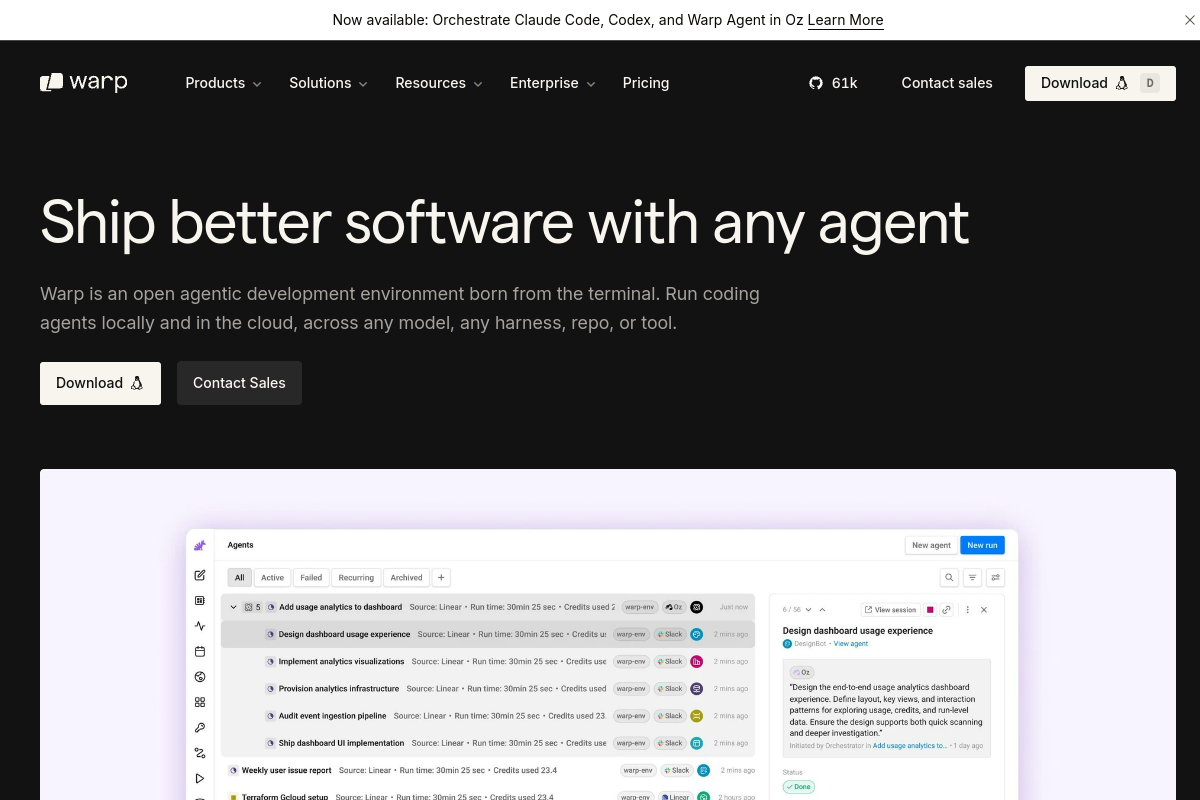The height and width of the screenshot is (800, 1200).
Task: Click the copy link icon in detail panel
Action: point(947,609)
